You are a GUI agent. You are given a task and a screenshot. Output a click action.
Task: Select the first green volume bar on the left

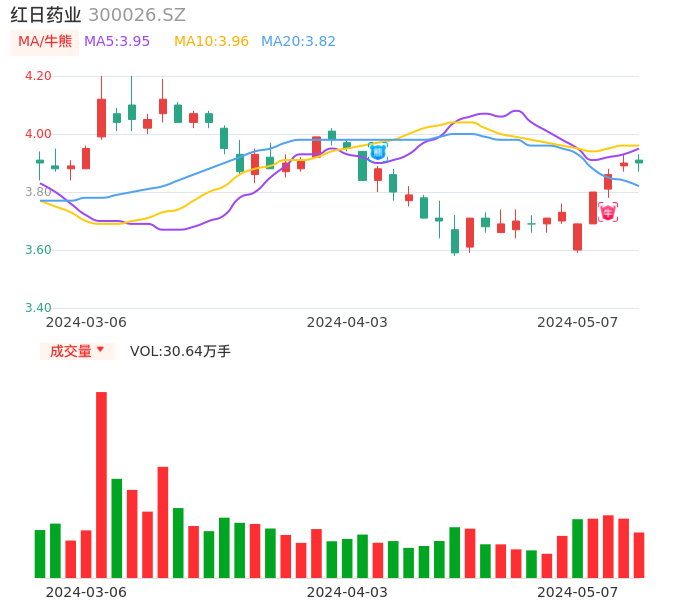point(40,553)
